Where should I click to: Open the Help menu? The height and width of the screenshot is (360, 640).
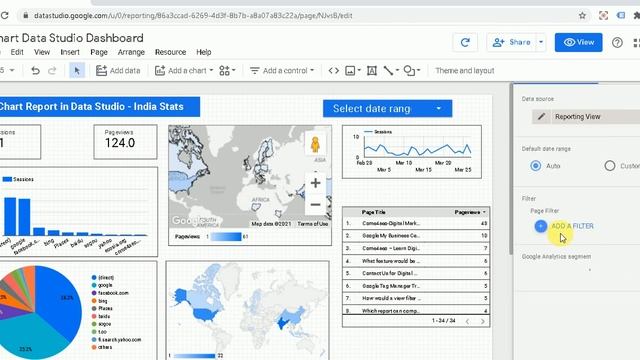(204, 52)
